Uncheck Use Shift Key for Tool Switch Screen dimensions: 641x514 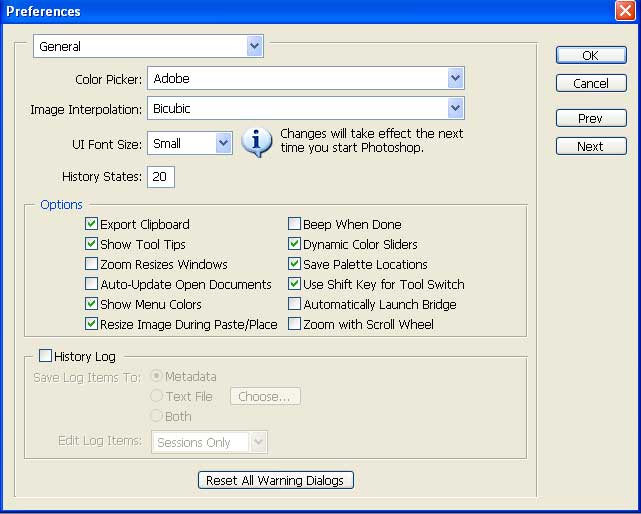pyautogui.click(x=294, y=284)
